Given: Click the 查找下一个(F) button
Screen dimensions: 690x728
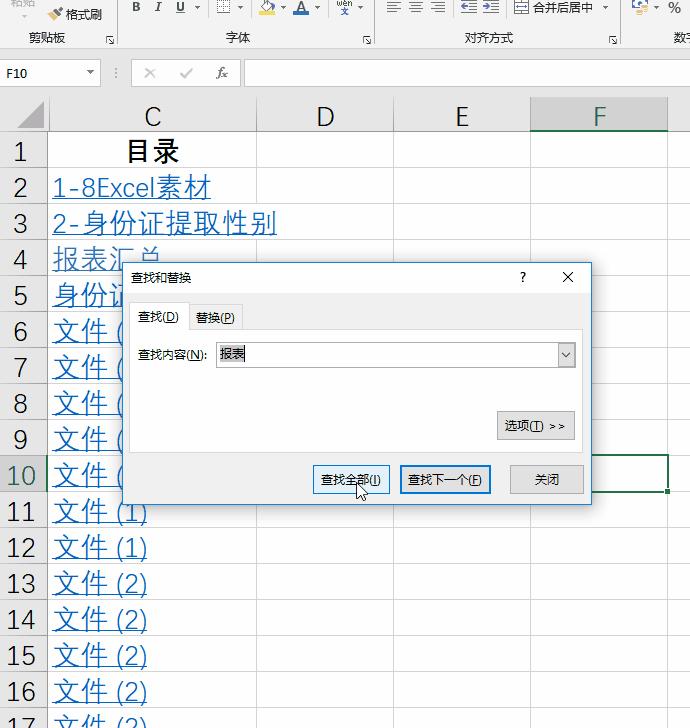Looking at the screenshot, I should tap(445, 479).
